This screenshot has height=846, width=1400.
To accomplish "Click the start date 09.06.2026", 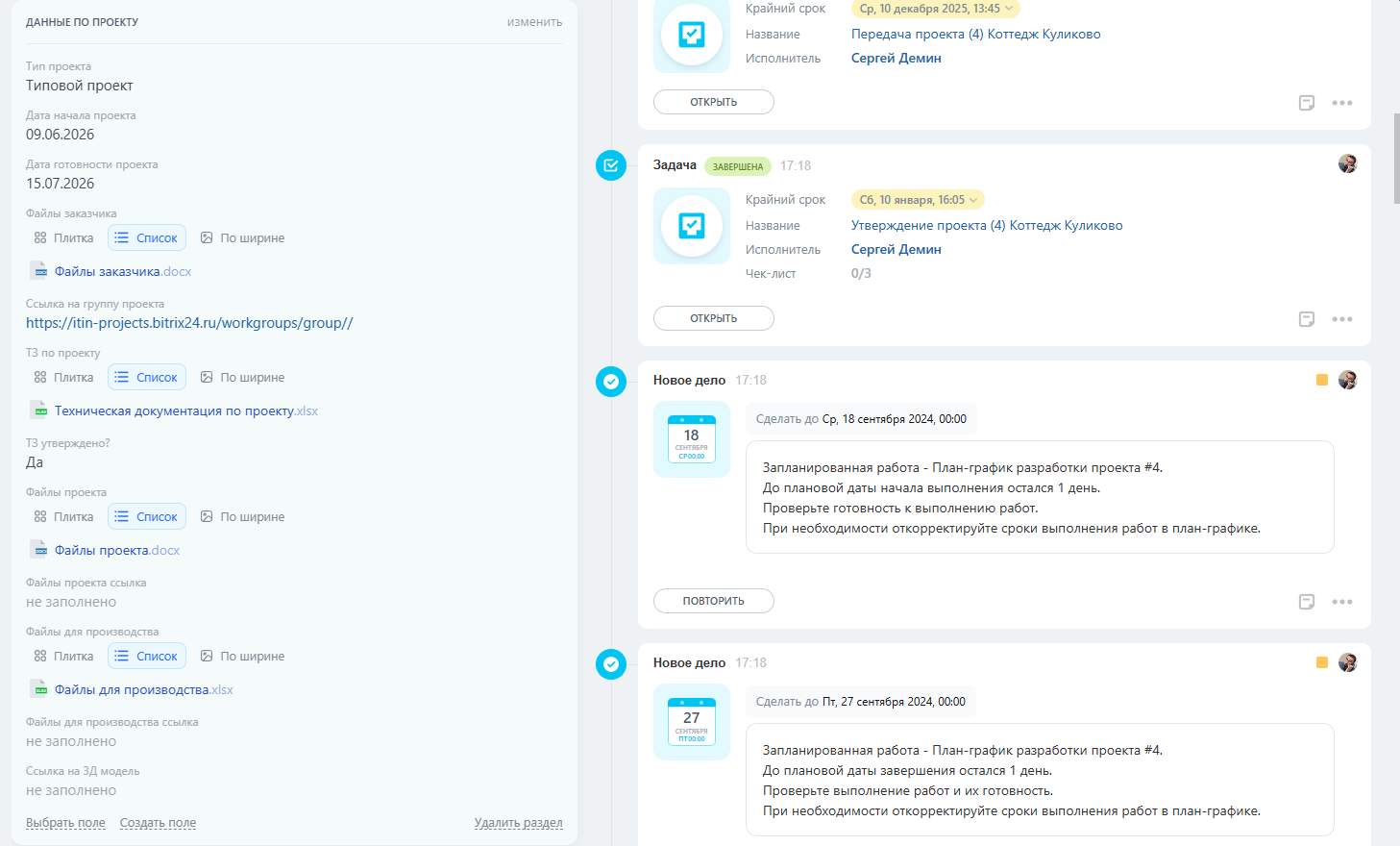I will point(60,135).
